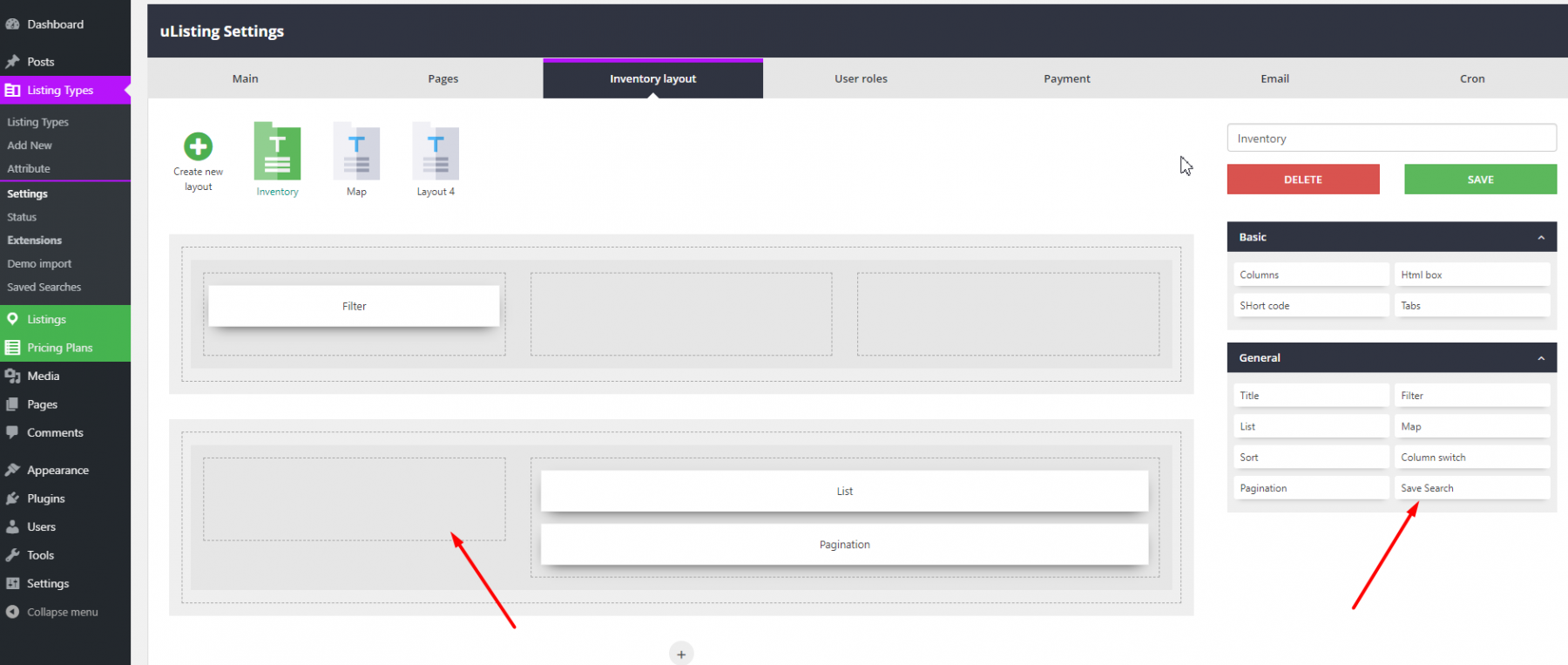Switch to the User roles tab
1568x665 pixels.
click(861, 78)
